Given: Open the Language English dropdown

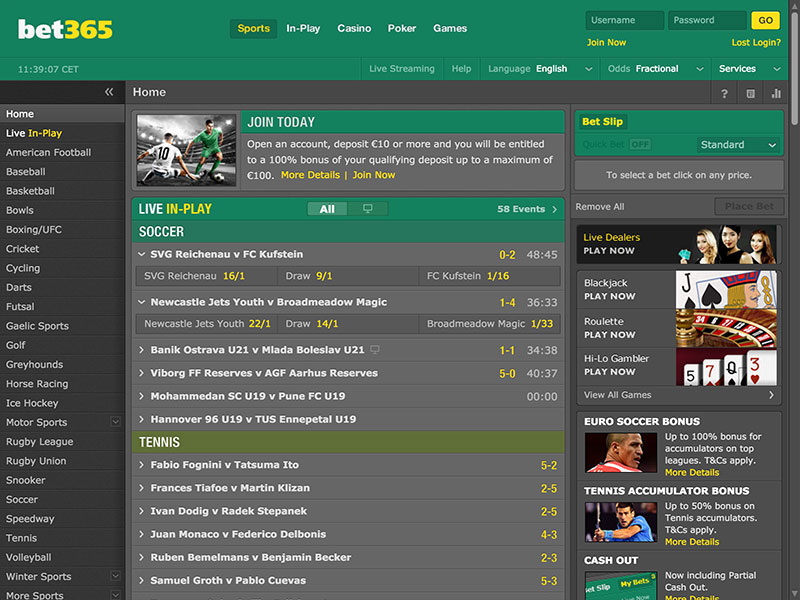Looking at the screenshot, I should (540, 69).
